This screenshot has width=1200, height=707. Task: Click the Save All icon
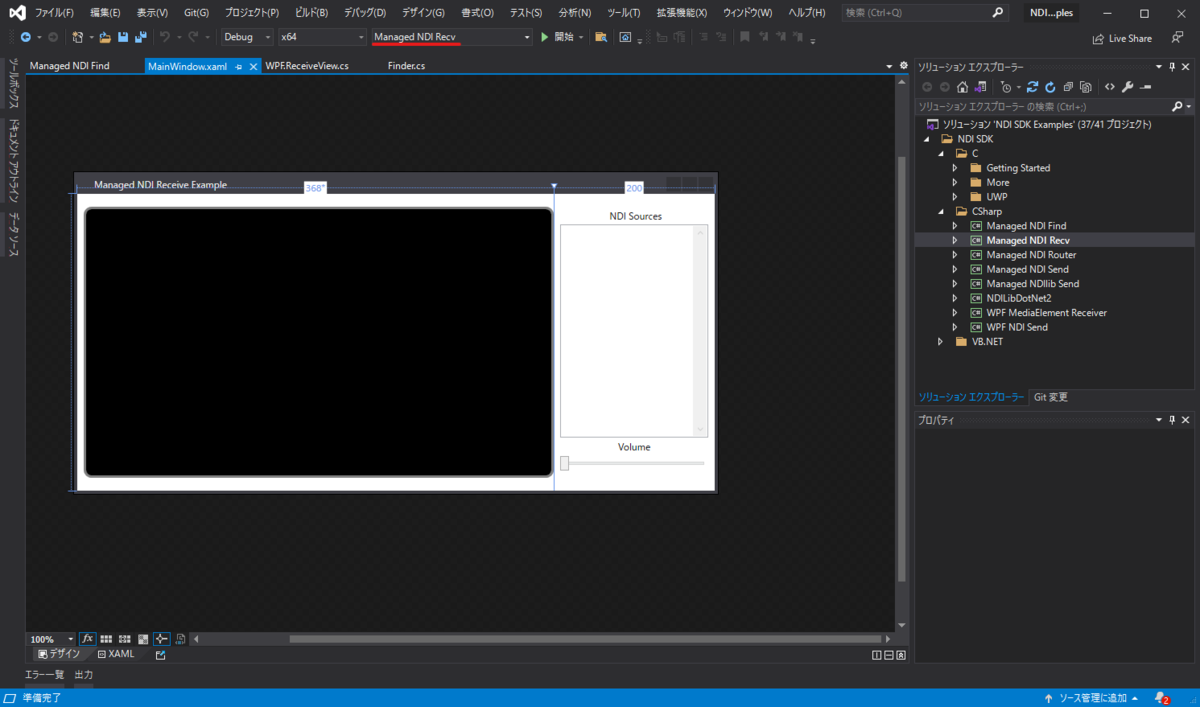pos(141,37)
